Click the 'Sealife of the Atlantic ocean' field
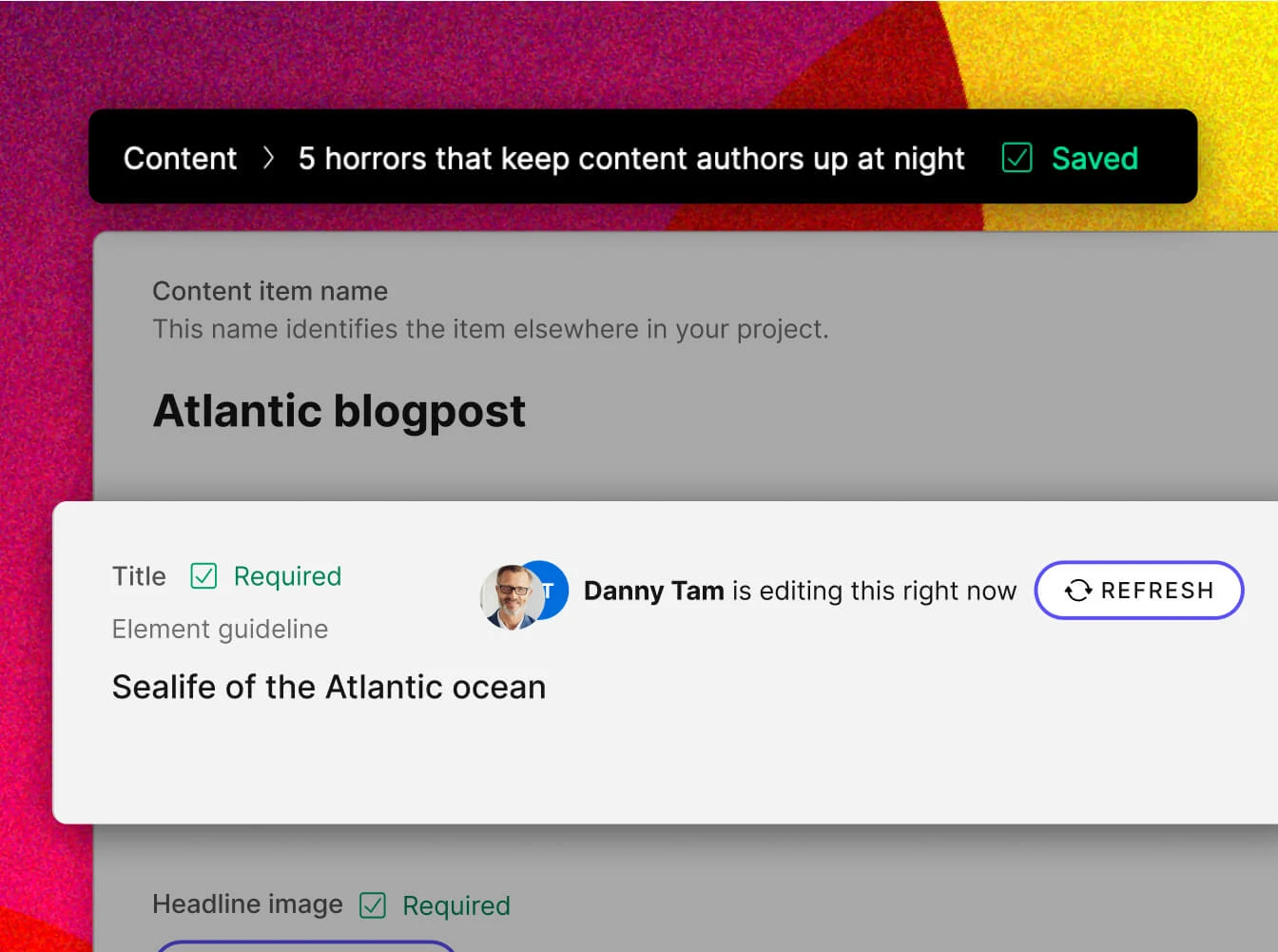This screenshot has width=1278, height=952. click(329, 687)
